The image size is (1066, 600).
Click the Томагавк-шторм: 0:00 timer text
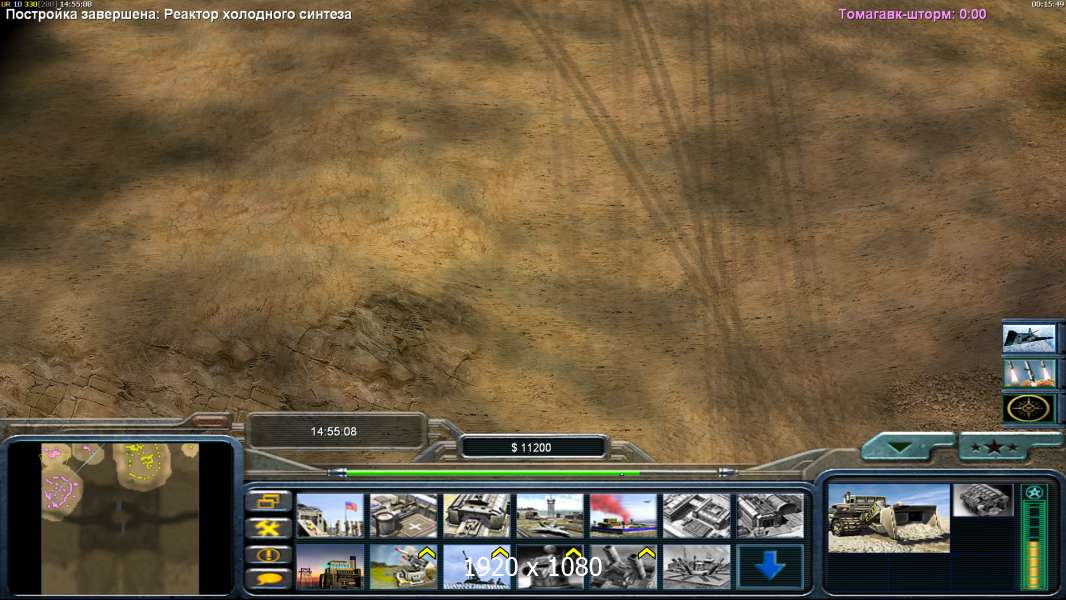click(x=912, y=14)
